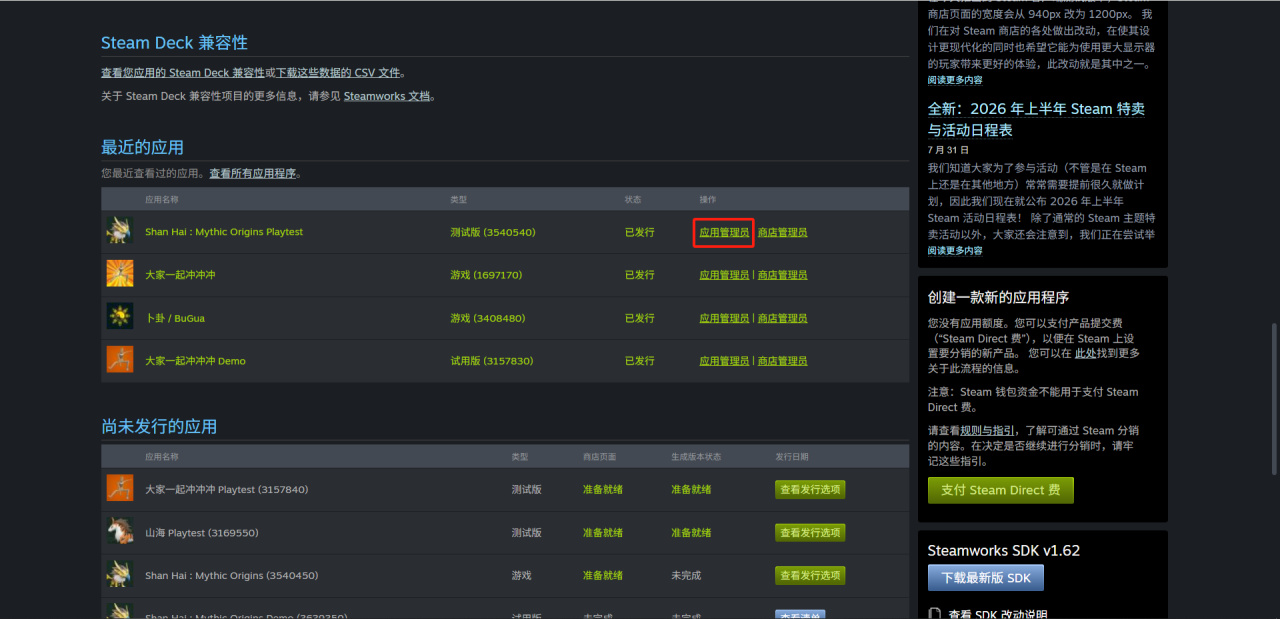Click the 山海 Playtest (3169550) icon

120,532
